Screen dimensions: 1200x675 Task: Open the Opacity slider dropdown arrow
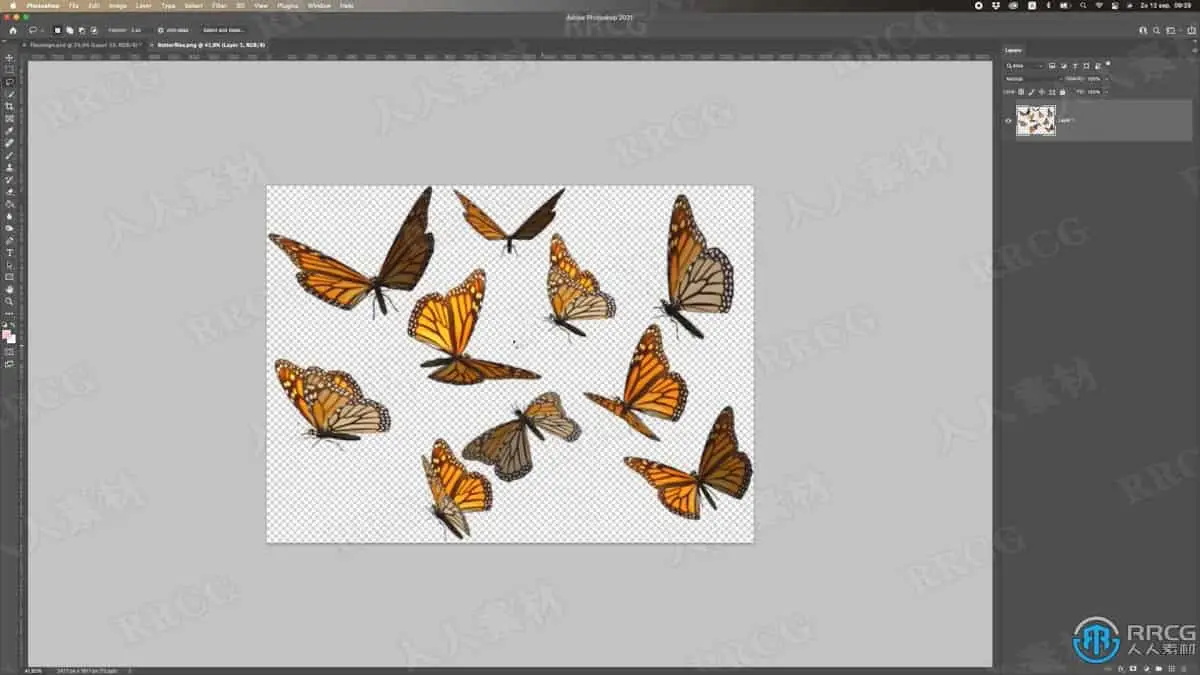tap(1106, 79)
